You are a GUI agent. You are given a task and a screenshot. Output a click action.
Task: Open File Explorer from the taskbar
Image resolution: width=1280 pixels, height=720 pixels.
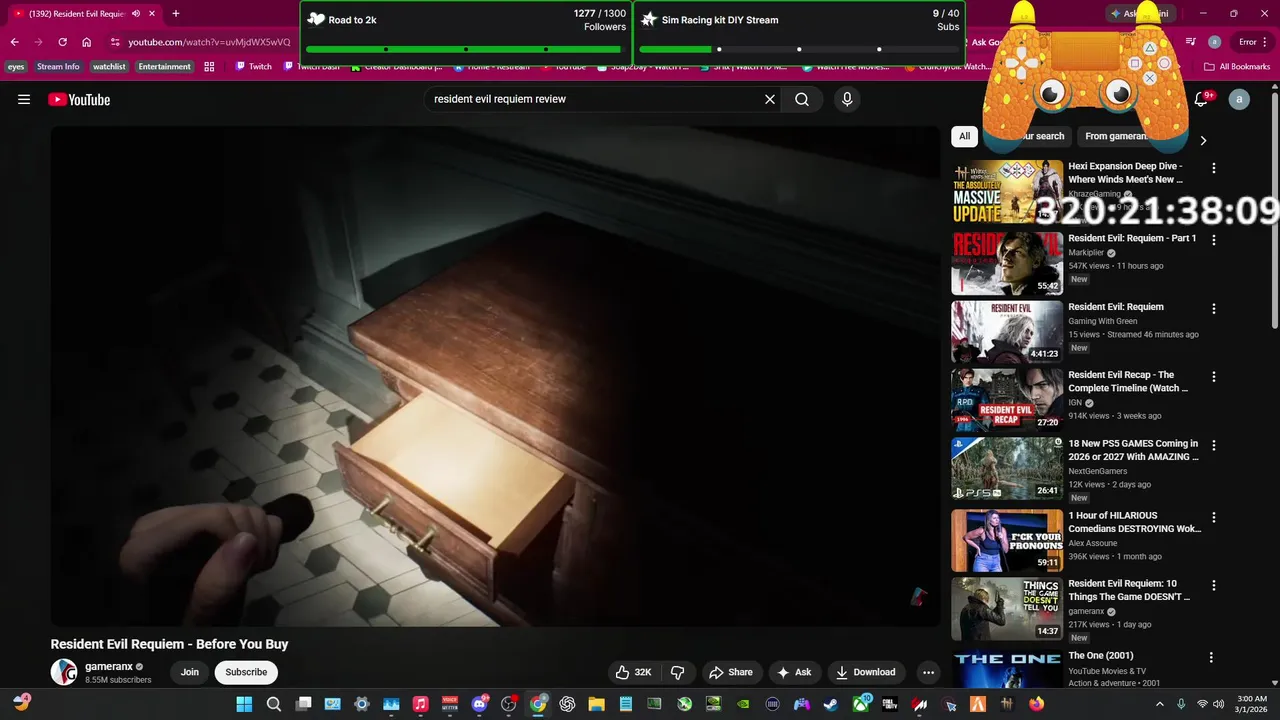596,704
